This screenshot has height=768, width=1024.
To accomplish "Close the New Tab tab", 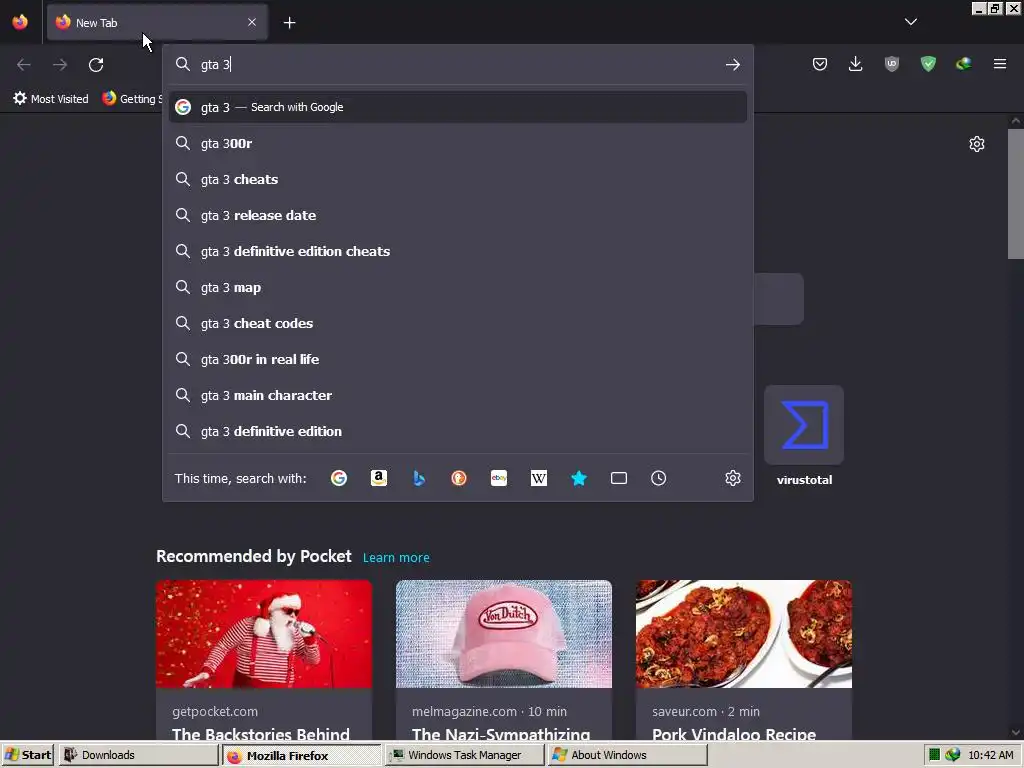I will click(x=252, y=22).
